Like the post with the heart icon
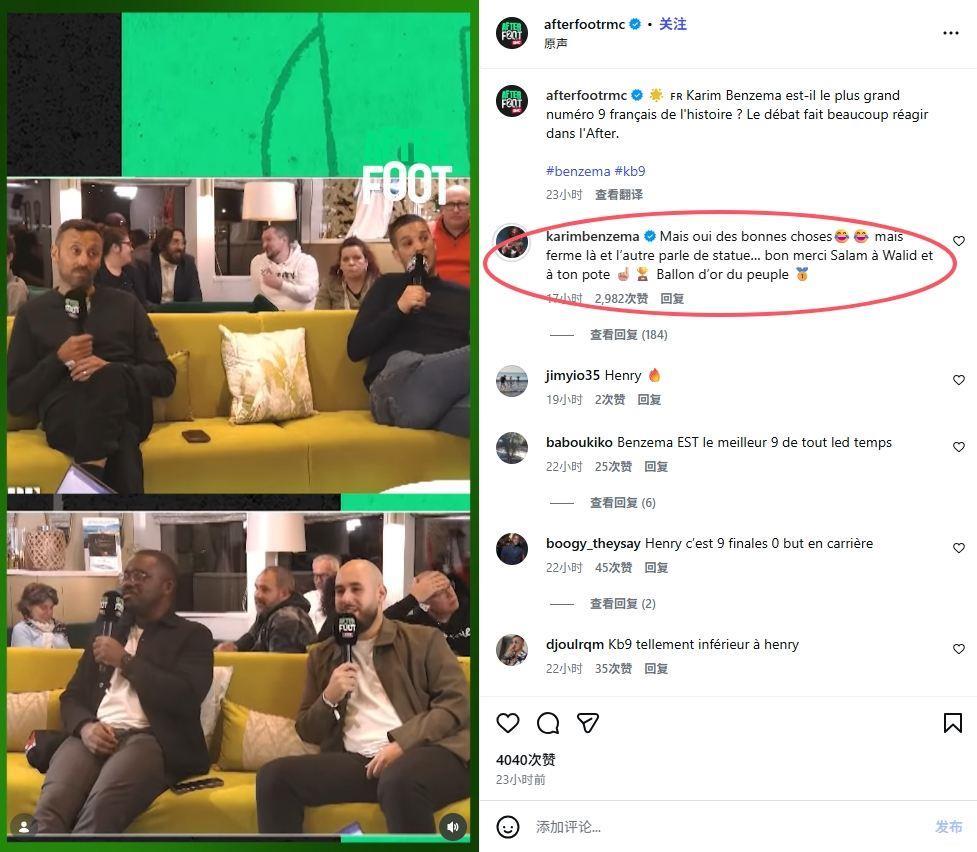This screenshot has height=852, width=977. coord(508,723)
